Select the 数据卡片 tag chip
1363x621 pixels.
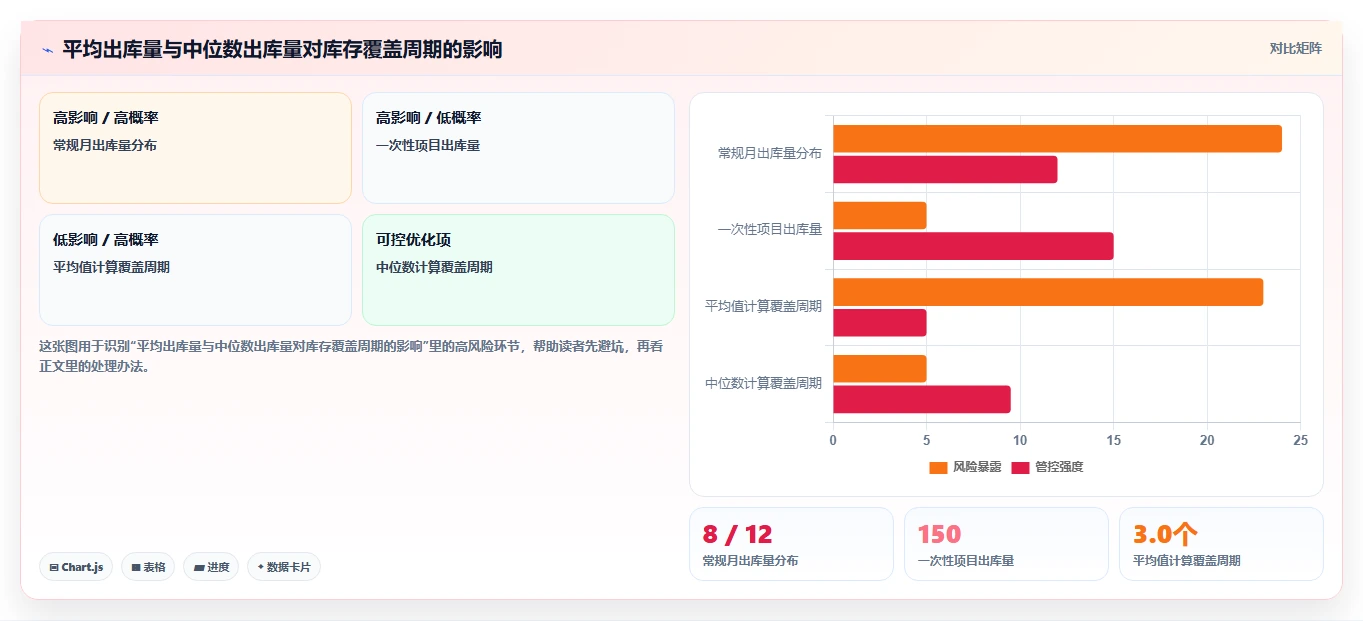(284, 567)
